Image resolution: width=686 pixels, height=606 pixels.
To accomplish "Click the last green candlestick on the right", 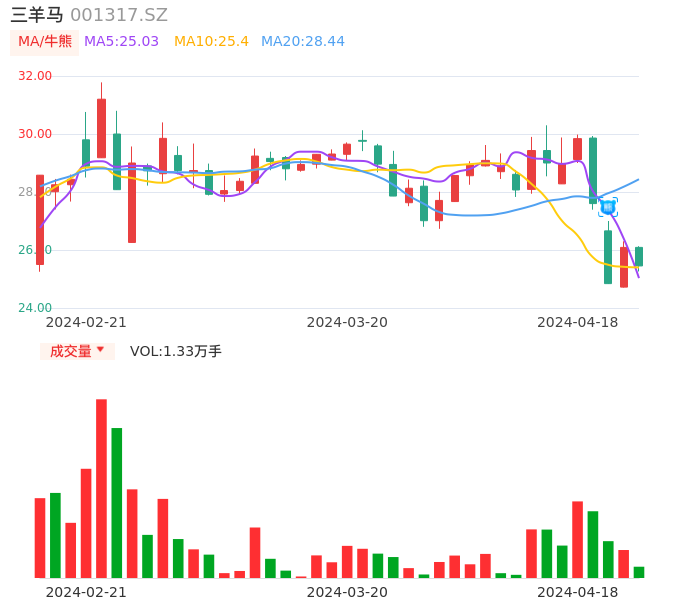I will coord(639,256).
